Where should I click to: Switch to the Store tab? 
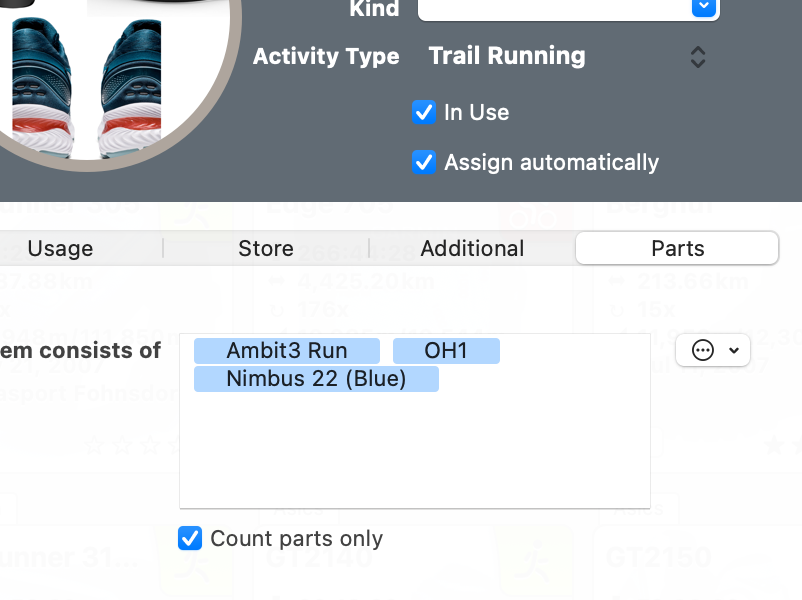[x=266, y=249]
